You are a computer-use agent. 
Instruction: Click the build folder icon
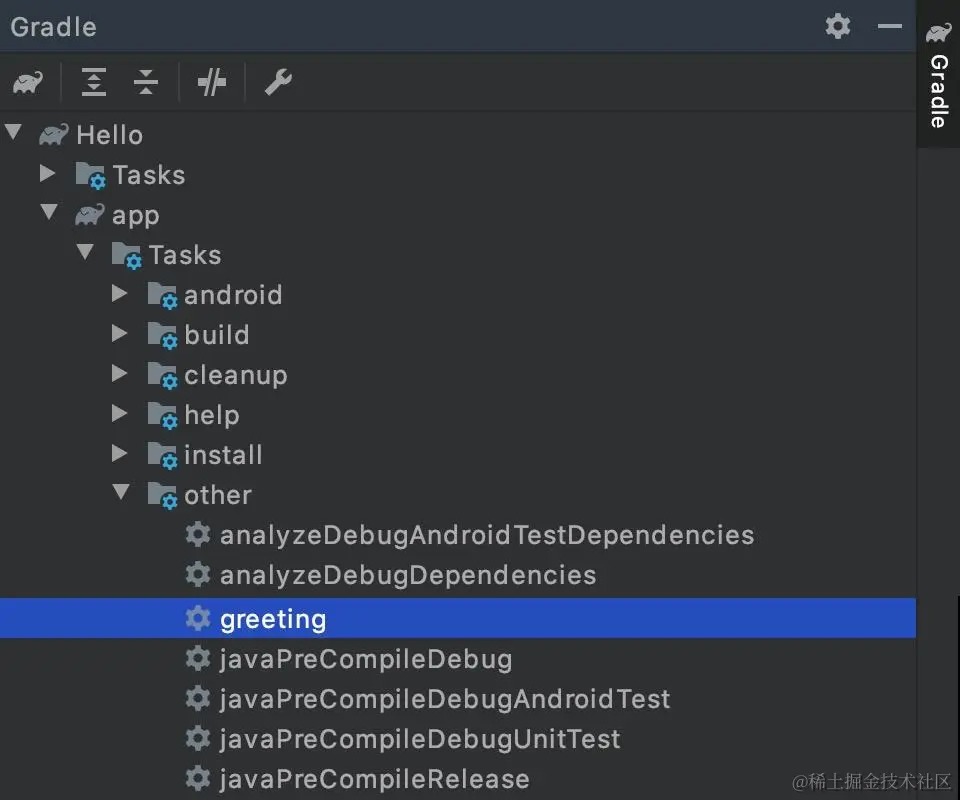pyautogui.click(x=163, y=335)
